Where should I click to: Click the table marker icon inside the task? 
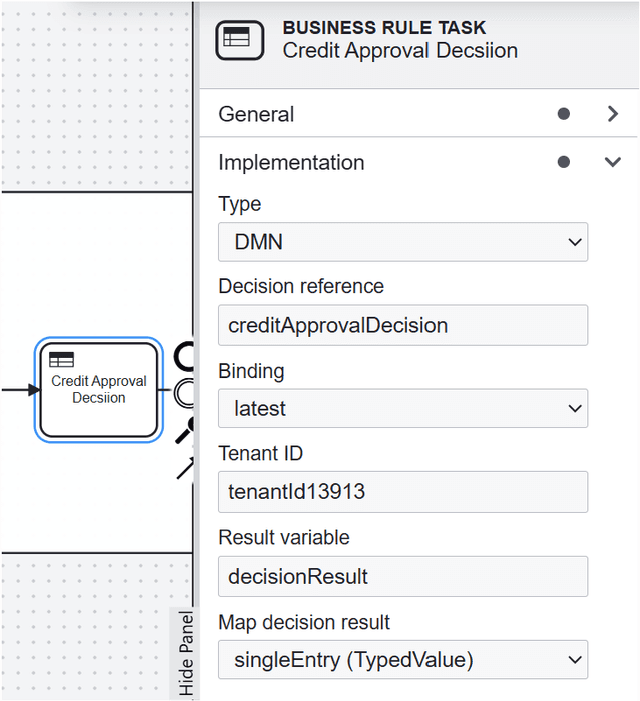point(61,360)
